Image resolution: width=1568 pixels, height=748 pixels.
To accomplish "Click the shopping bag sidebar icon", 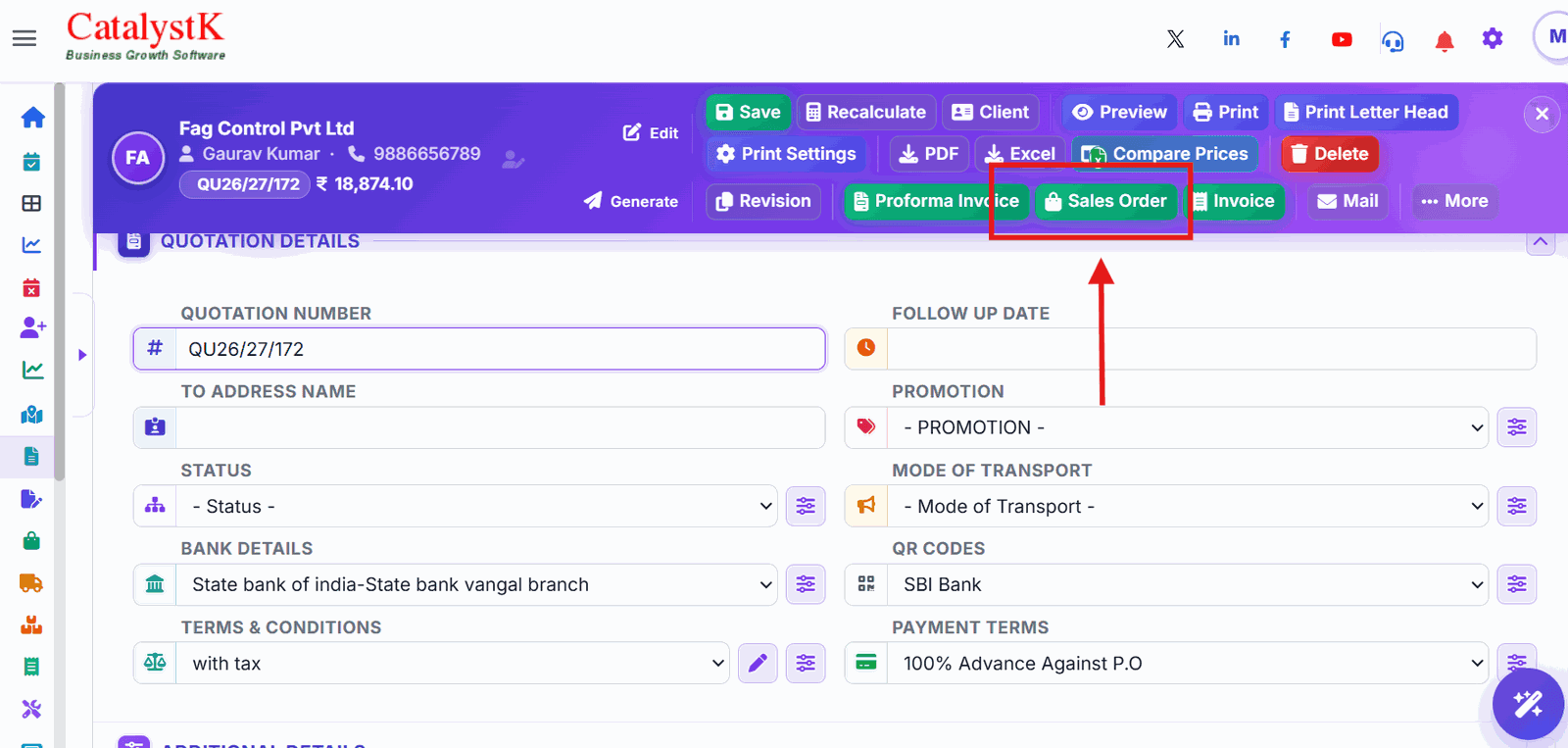I will (x=31, y=541).
